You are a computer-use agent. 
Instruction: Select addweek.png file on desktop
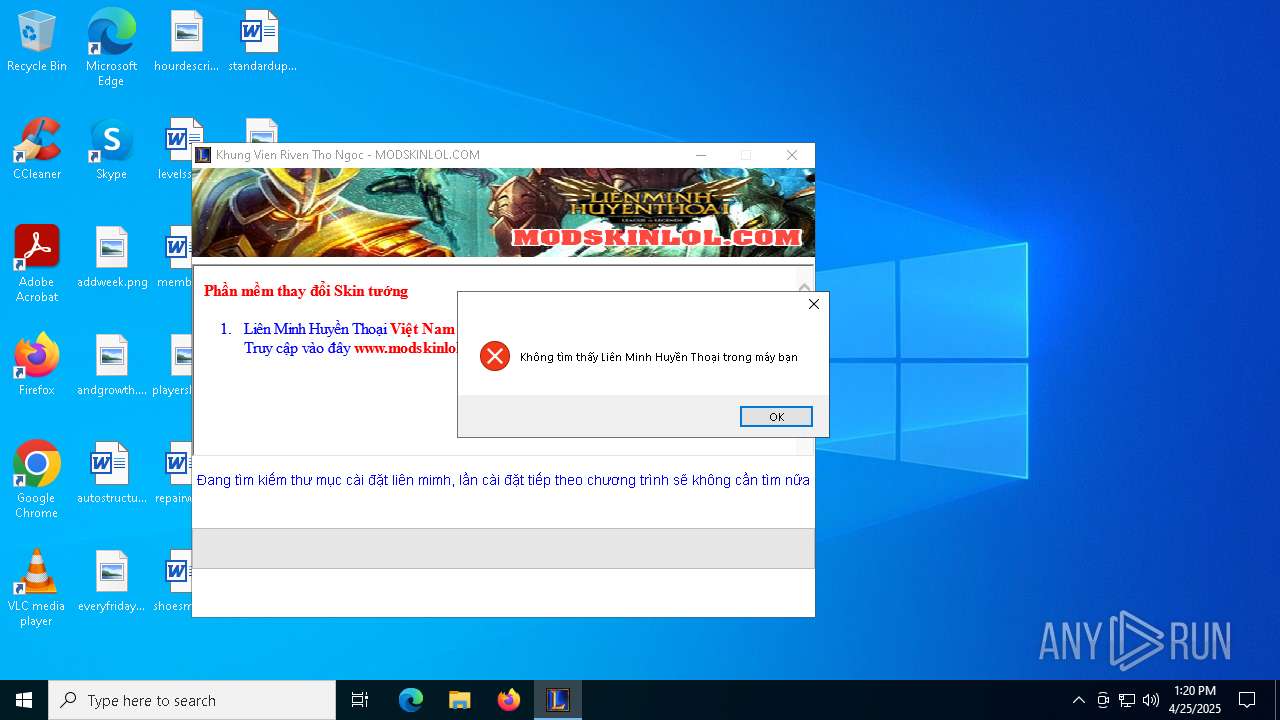pos(112,258)
